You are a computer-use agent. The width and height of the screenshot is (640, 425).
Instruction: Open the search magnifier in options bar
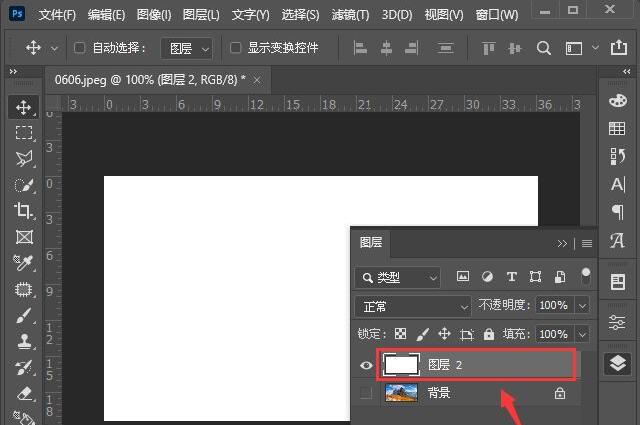(543, 48)
